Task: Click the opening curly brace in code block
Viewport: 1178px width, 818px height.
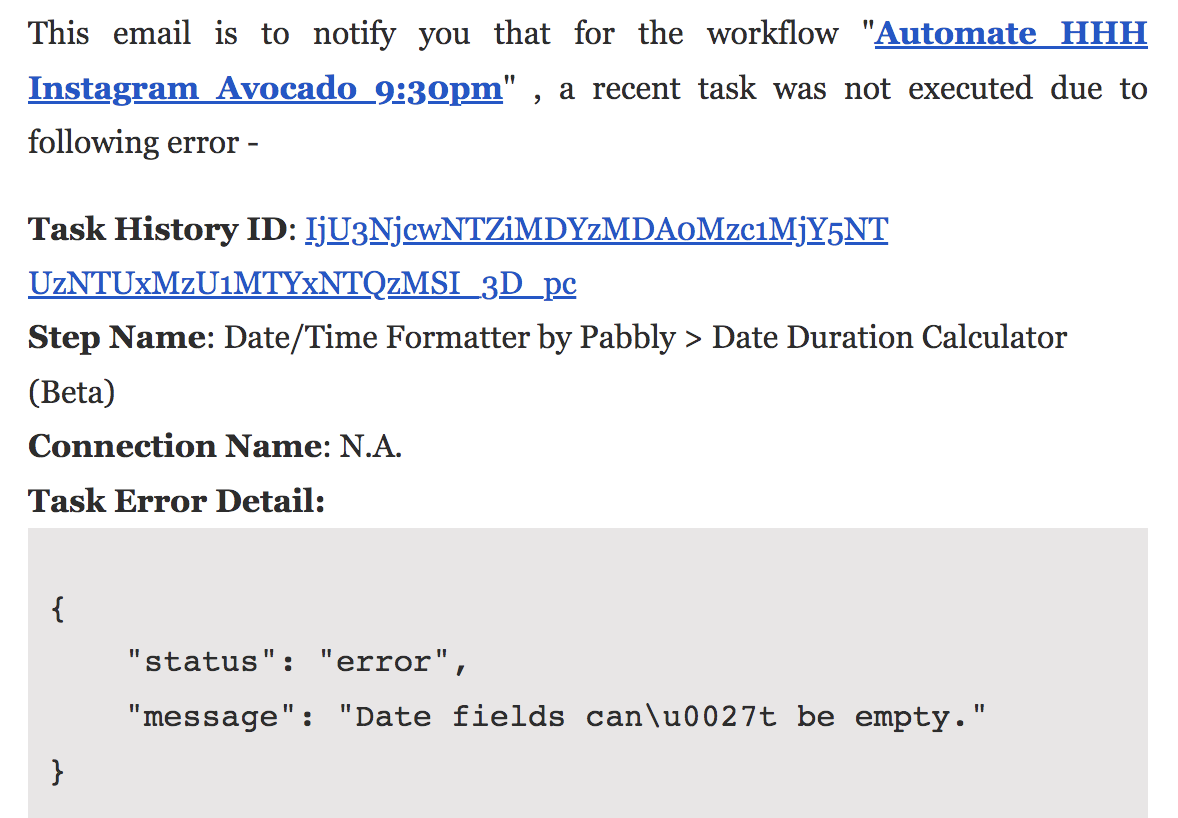Action: click(x=58, y=608)
